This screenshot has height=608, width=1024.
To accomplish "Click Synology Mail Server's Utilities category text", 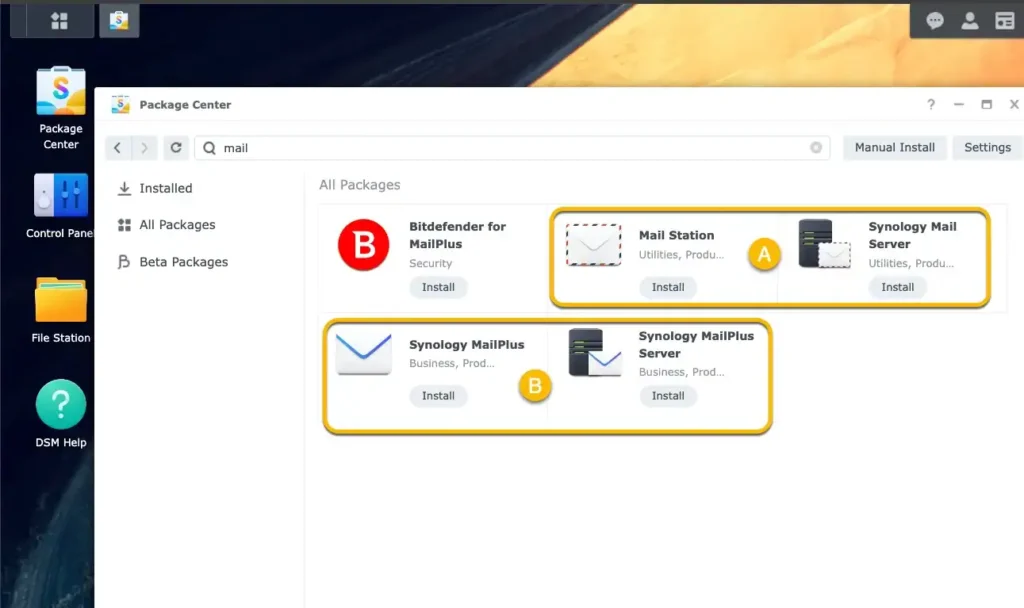I will (x=911, y=263).
